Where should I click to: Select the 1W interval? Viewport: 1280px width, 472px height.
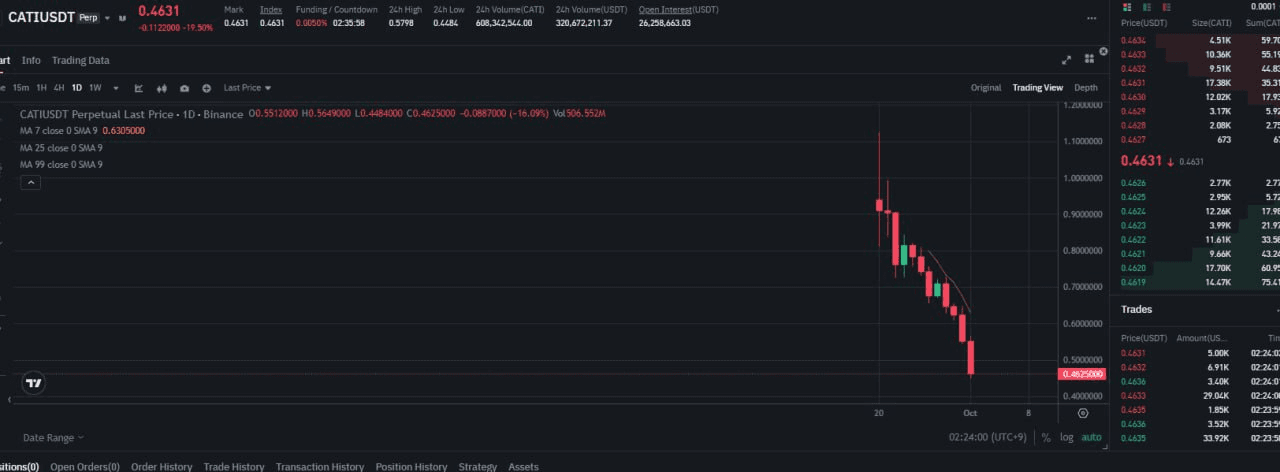[95, 88]
